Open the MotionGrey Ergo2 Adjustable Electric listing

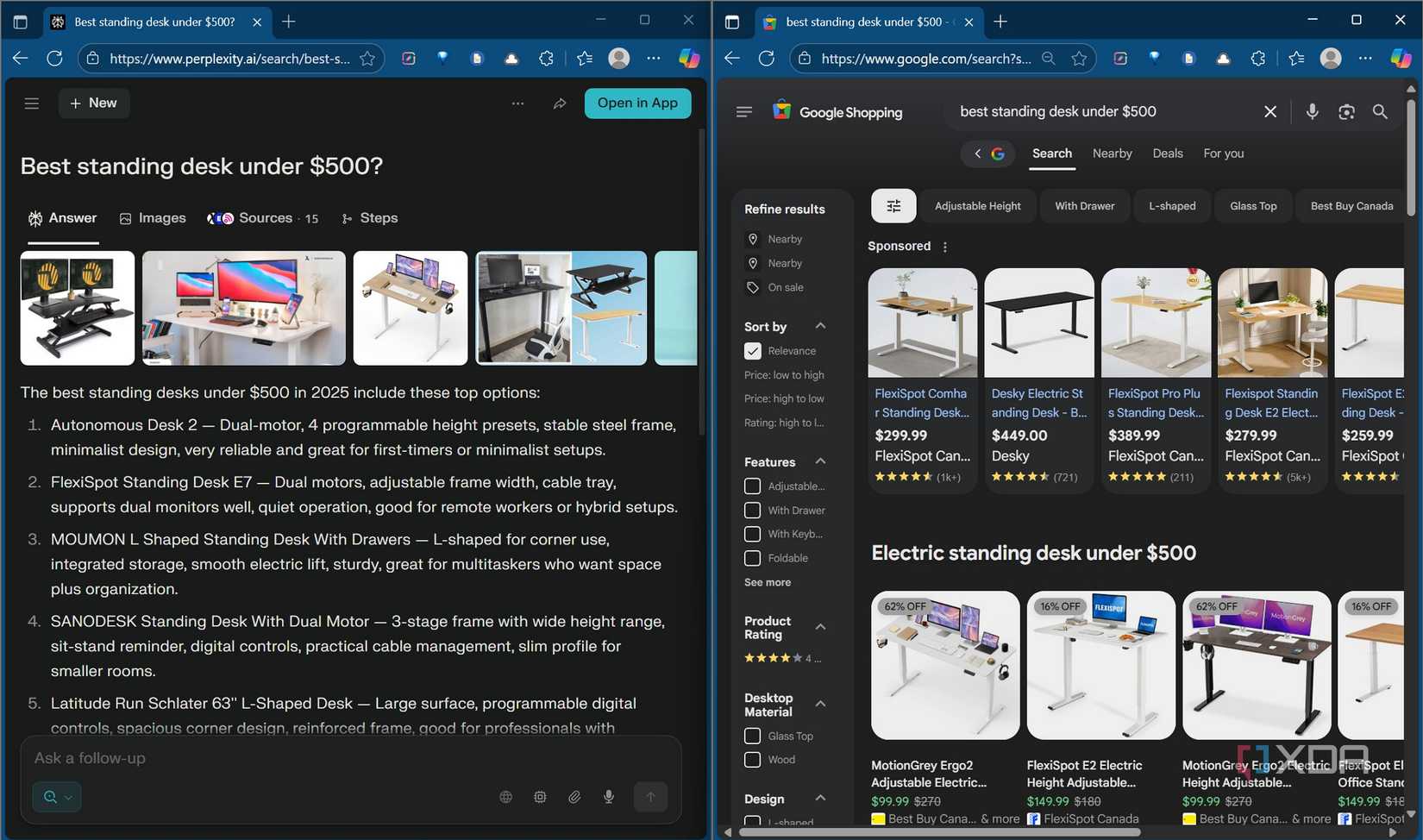click(945, 707)
